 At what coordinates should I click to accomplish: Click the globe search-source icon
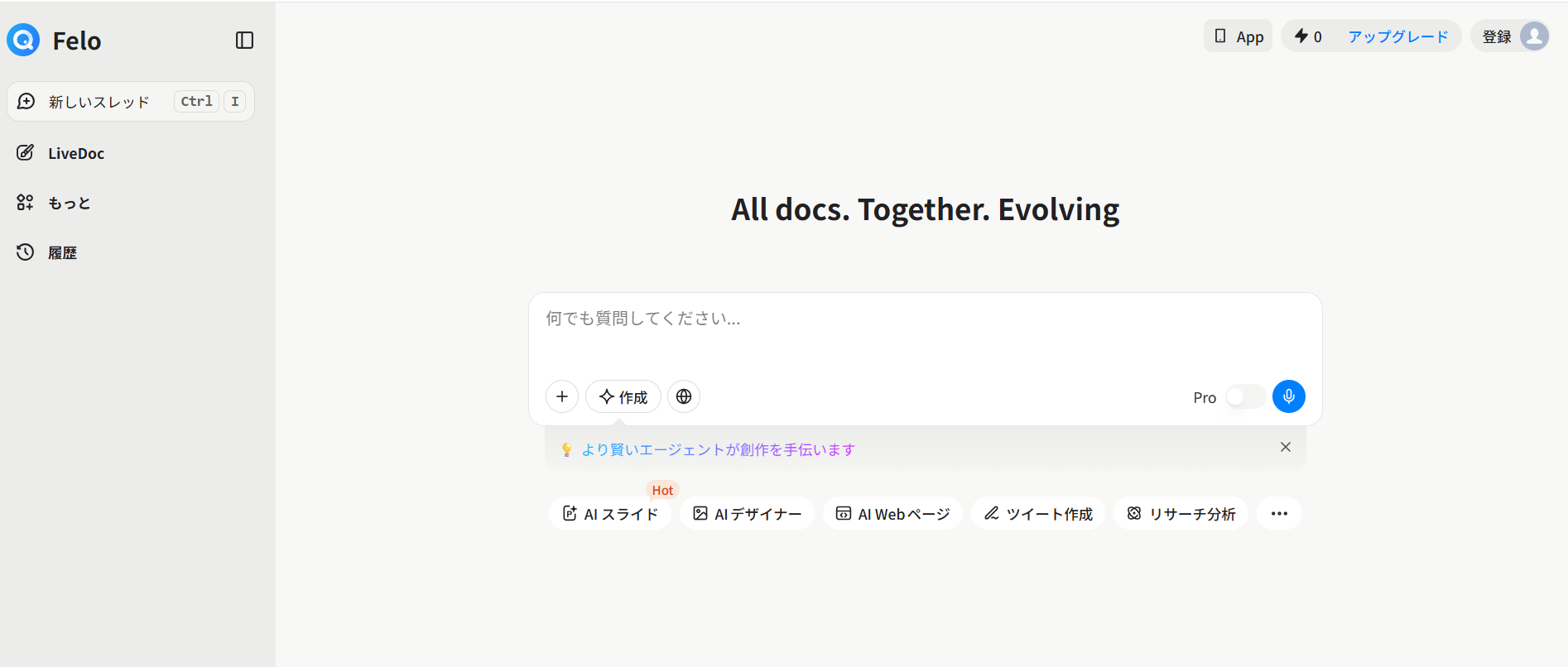pos(684,396)
